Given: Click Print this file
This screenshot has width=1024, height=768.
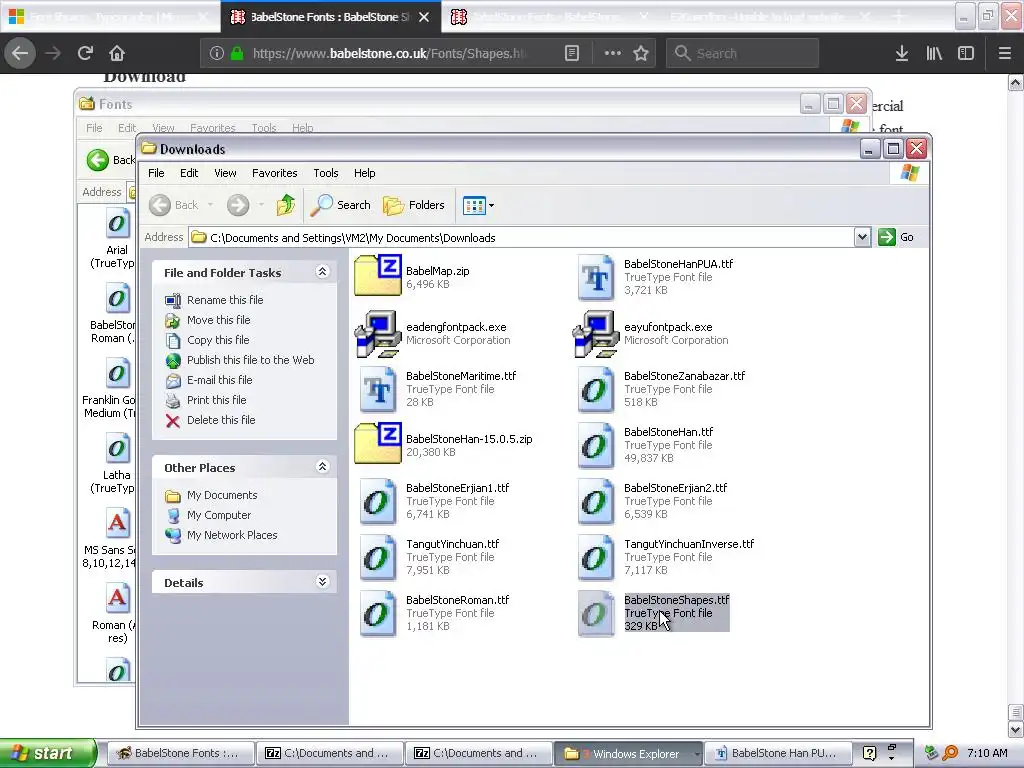Looking at the screenshot, I should [206, 400].
